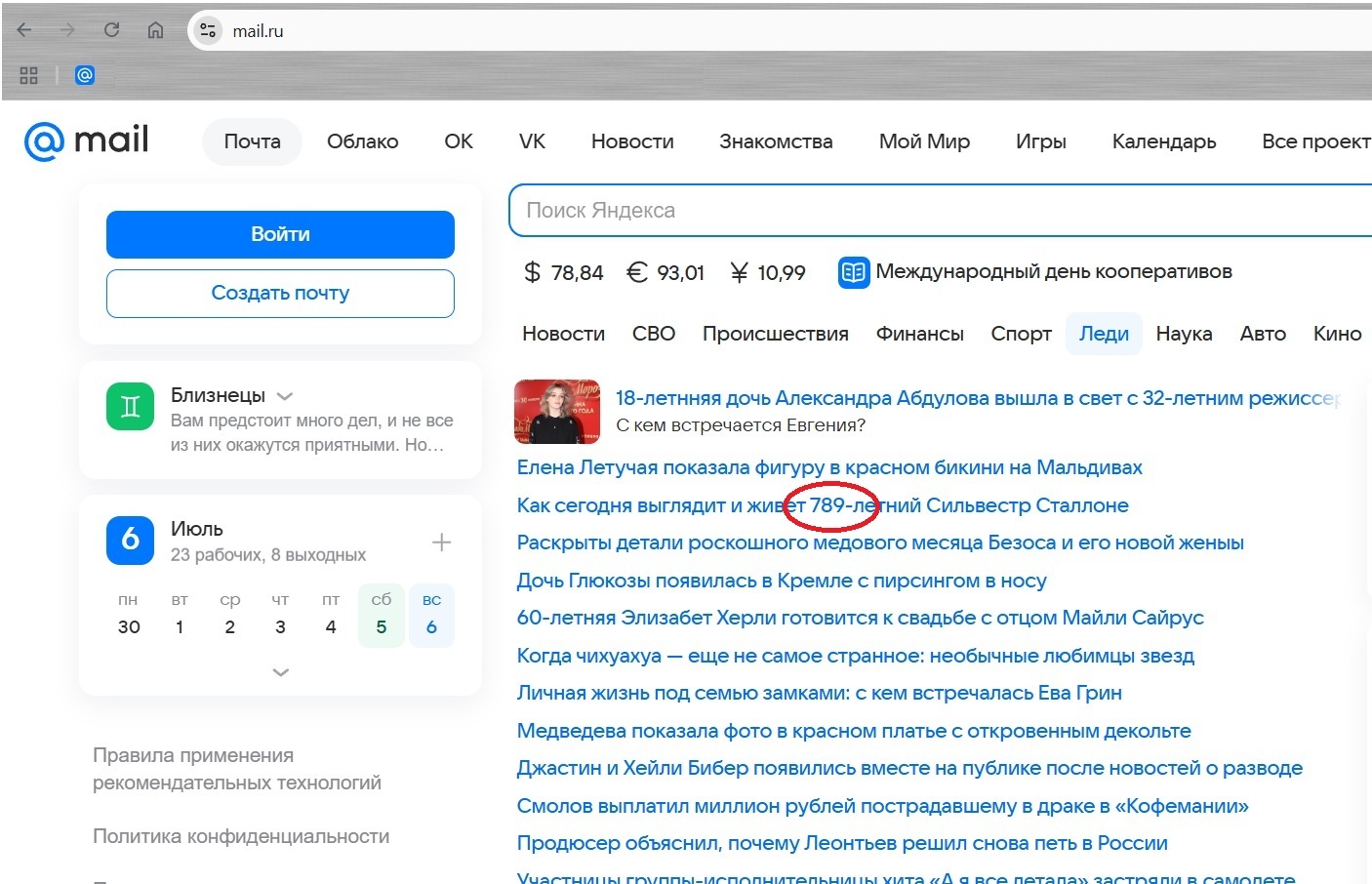Expand the calendar with down chevron

(280, 672)
